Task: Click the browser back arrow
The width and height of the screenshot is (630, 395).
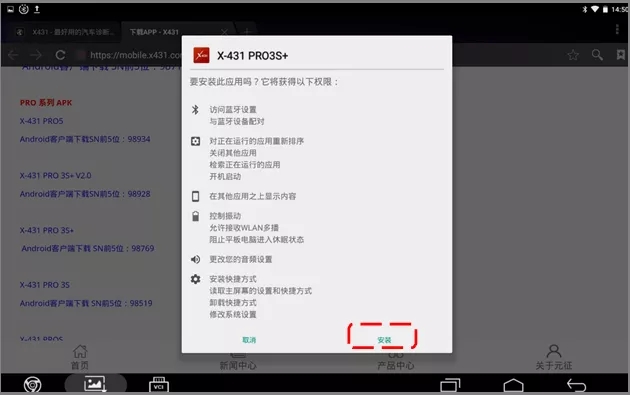Action: point(13,55)
